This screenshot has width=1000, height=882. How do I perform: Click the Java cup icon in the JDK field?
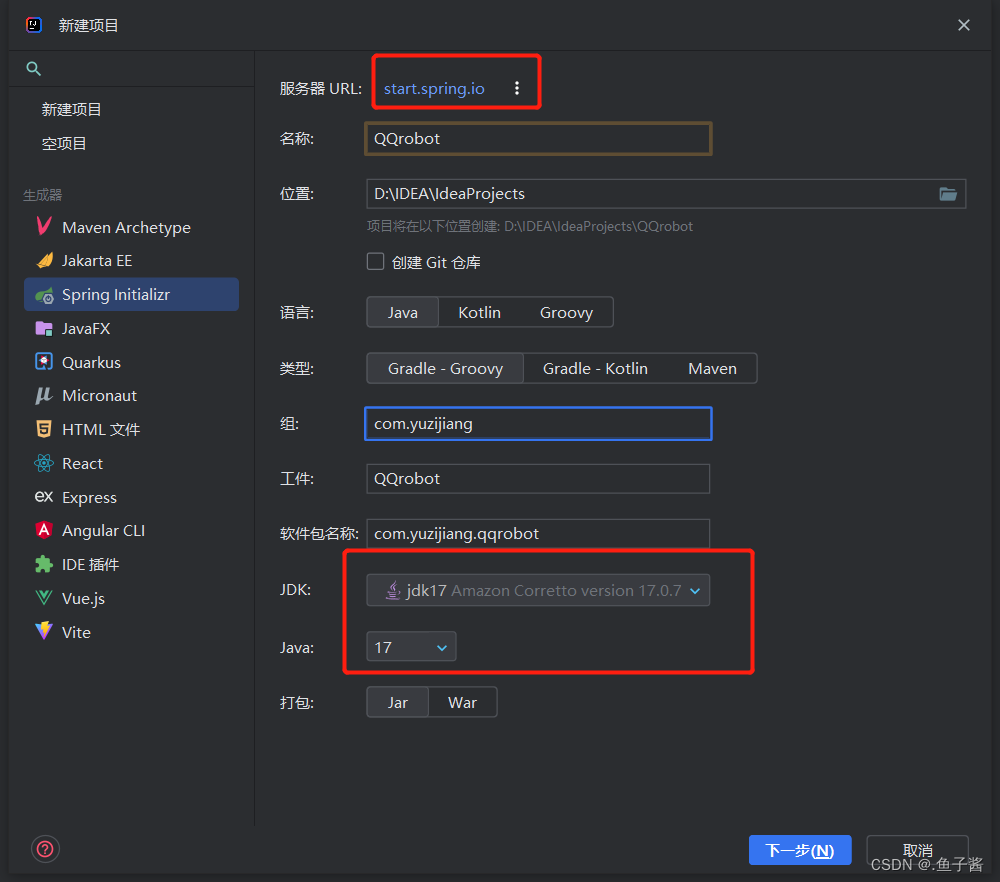(393, 591)
